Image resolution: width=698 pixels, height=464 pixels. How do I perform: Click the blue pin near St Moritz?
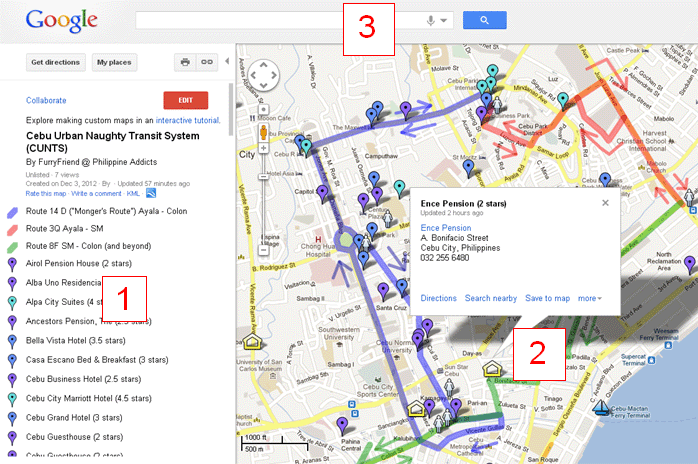click(x=468, y=168)
